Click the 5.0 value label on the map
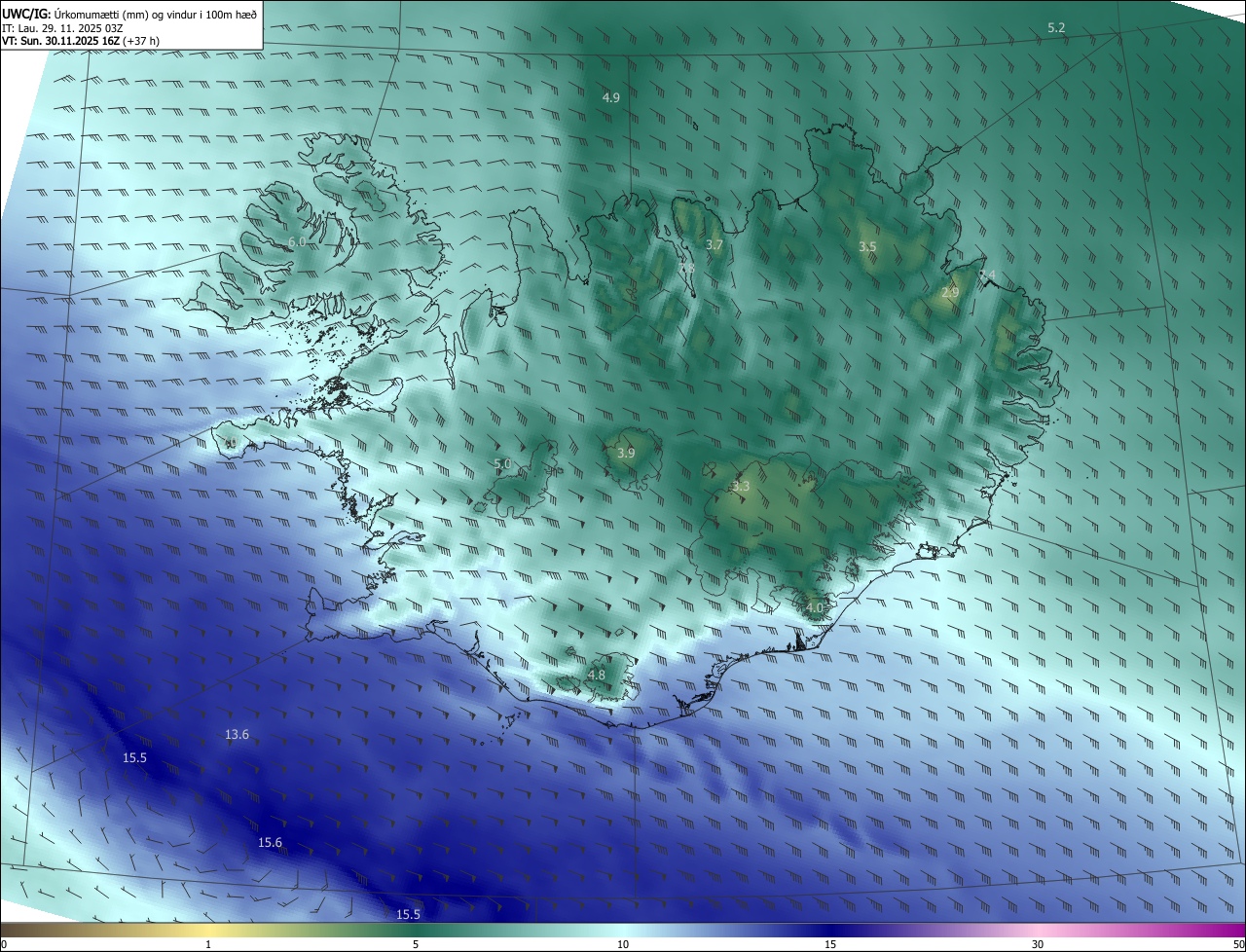 click(x=502, y=464)
